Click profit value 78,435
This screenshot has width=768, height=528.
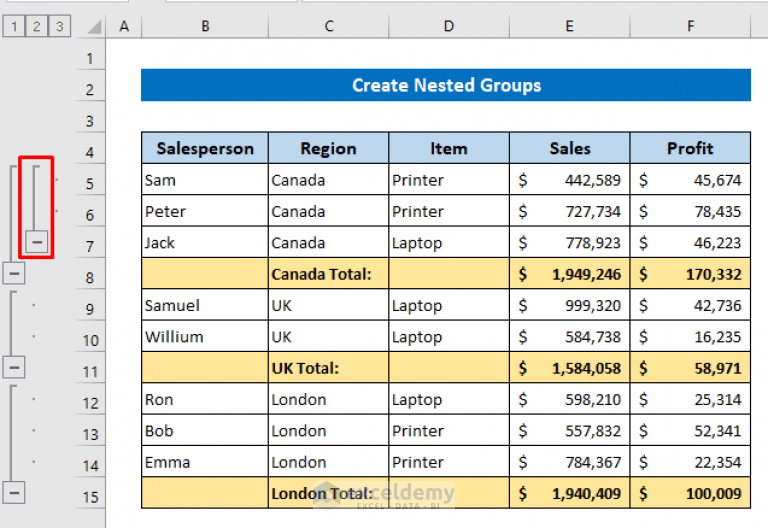690,211
